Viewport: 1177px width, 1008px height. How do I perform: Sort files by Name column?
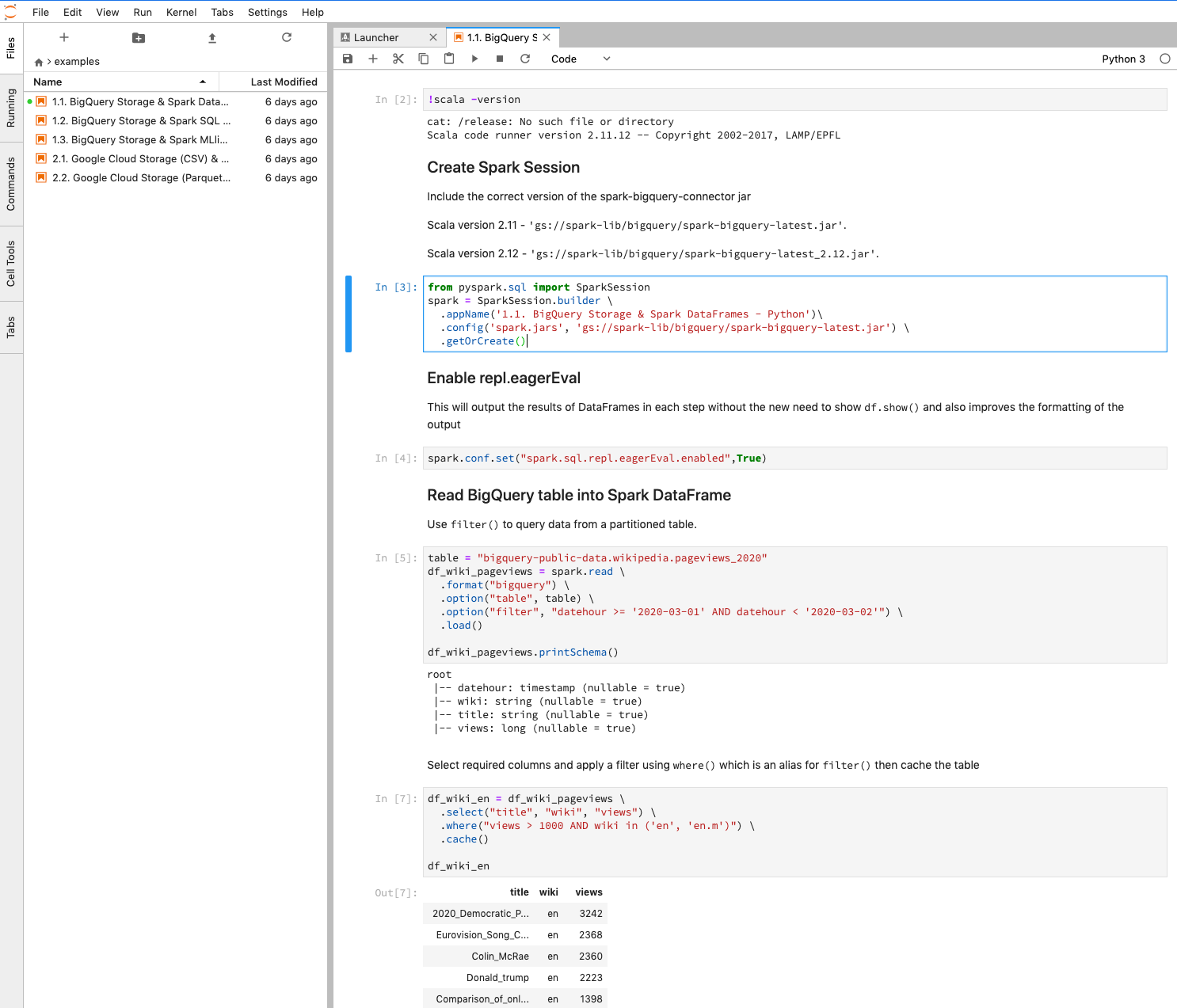tap(119, 82)
